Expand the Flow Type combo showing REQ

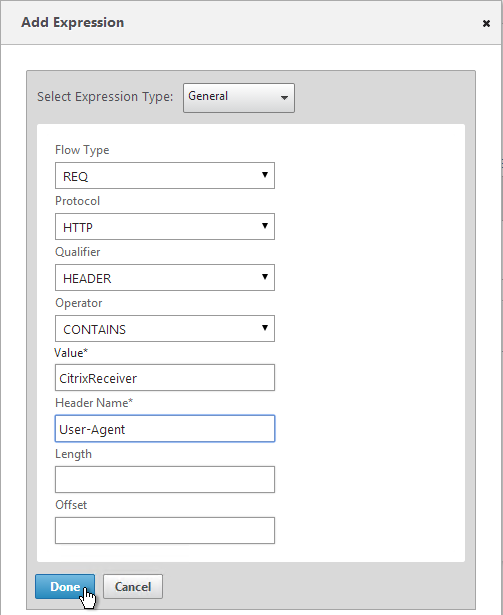click(x=165, y=175)
